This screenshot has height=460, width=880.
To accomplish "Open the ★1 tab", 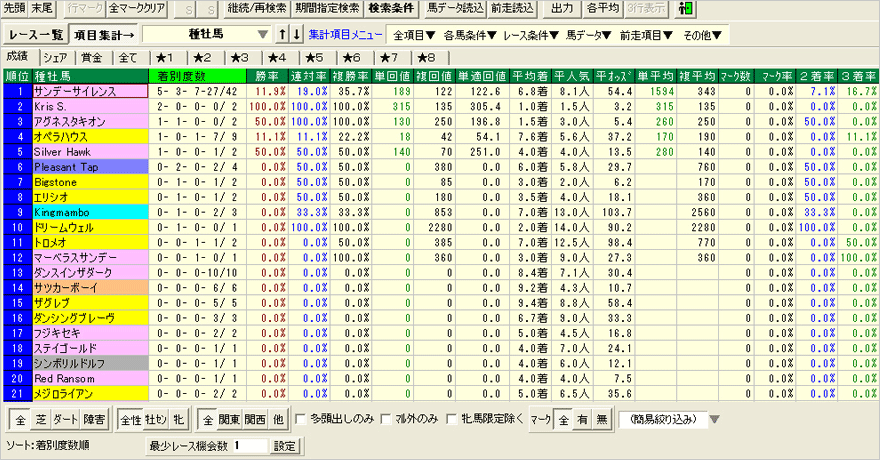I will tap(164, 58).
